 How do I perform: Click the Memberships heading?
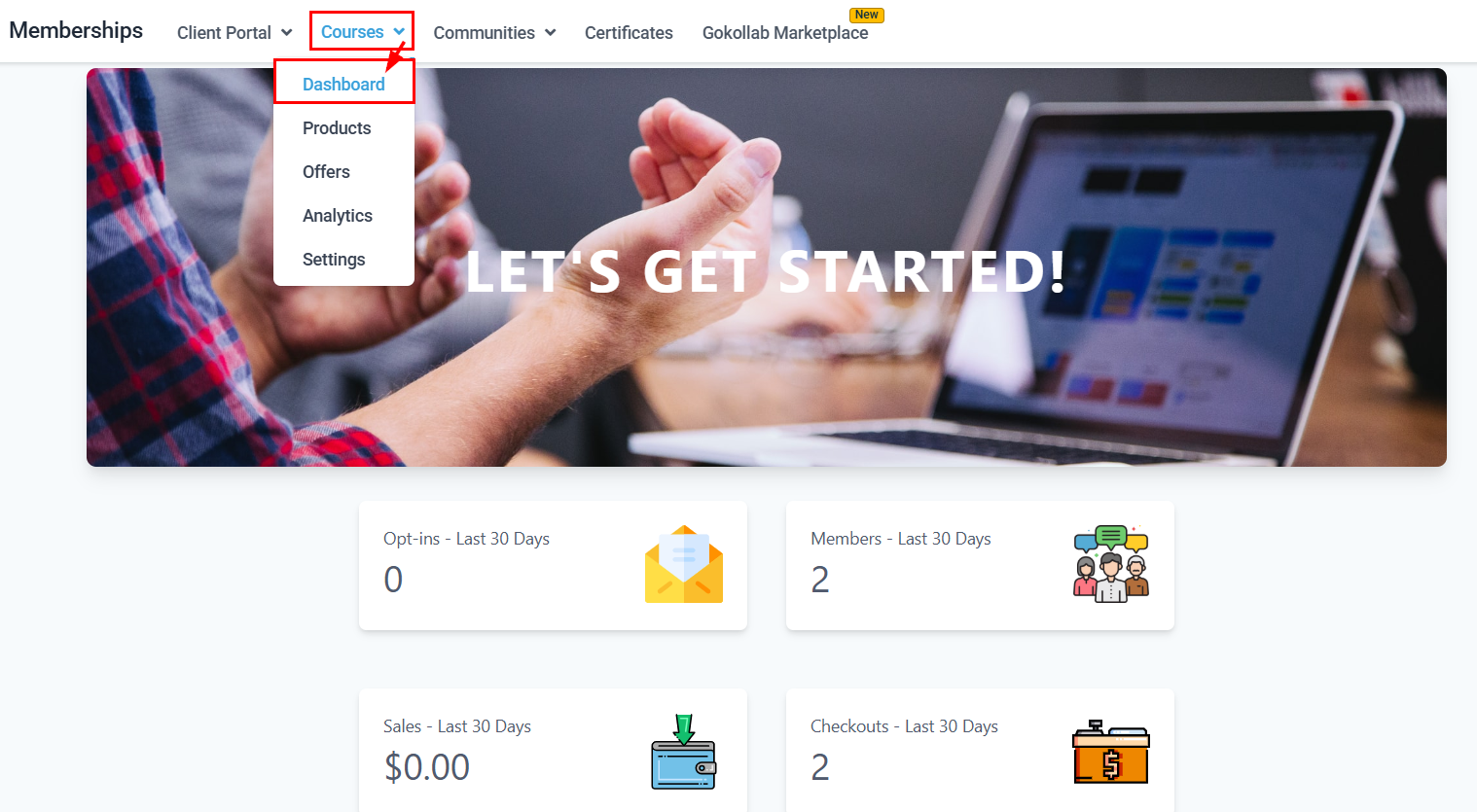(76, 30)
